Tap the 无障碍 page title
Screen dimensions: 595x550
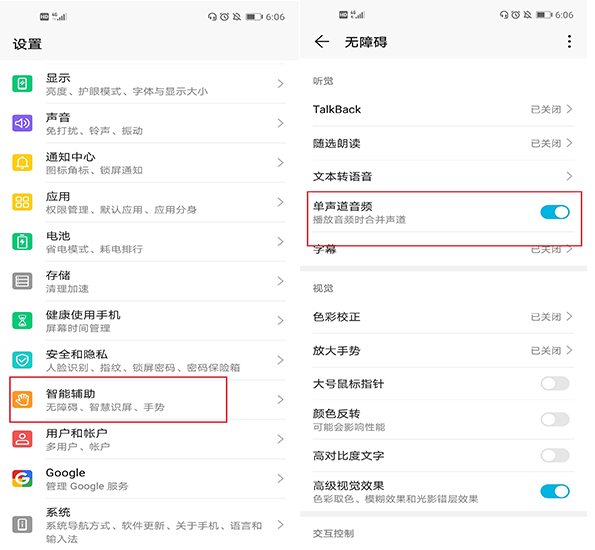tap(366, 42)
